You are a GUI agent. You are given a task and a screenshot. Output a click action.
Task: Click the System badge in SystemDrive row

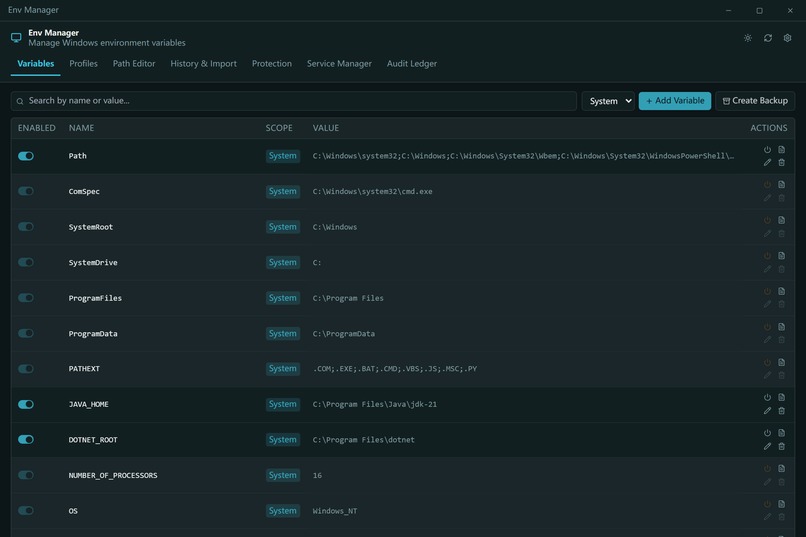(x=283, y=262)
